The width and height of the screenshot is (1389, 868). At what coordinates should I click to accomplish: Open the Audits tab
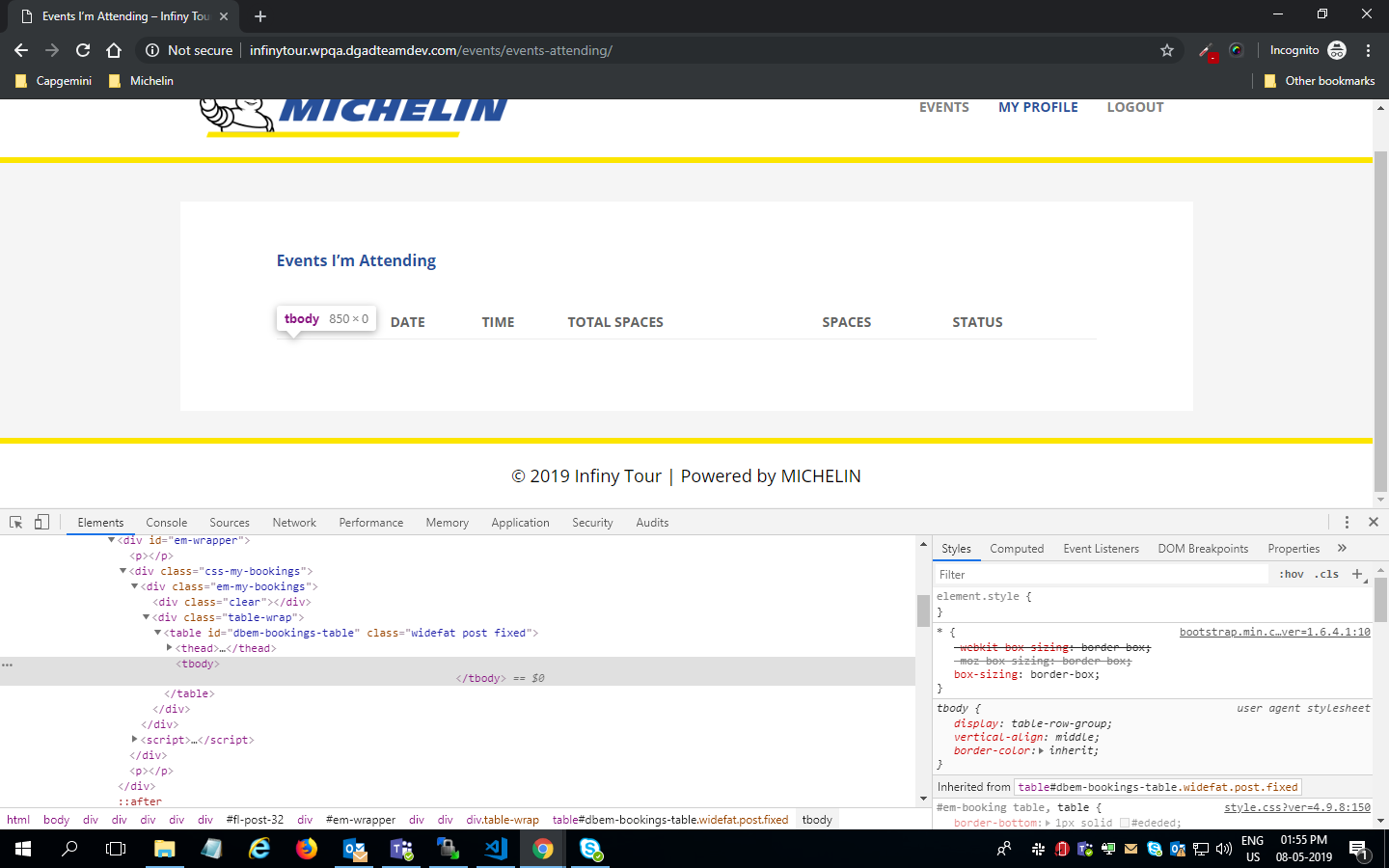pyautogui.click(x=652, y=523)
